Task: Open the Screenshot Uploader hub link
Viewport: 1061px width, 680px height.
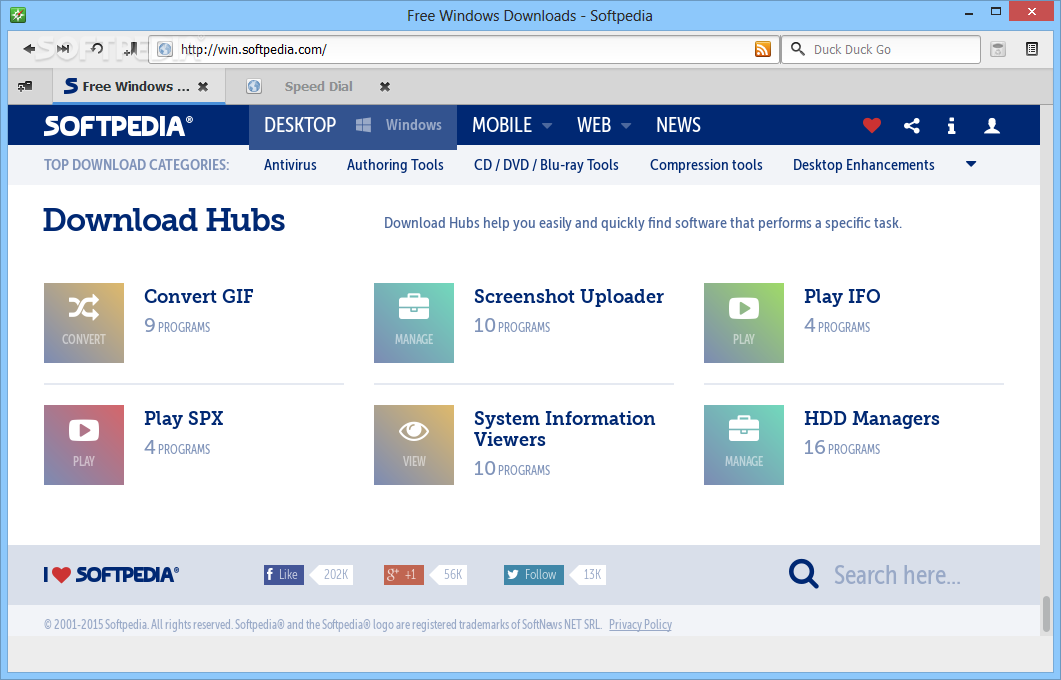Action: pos(569,296)
